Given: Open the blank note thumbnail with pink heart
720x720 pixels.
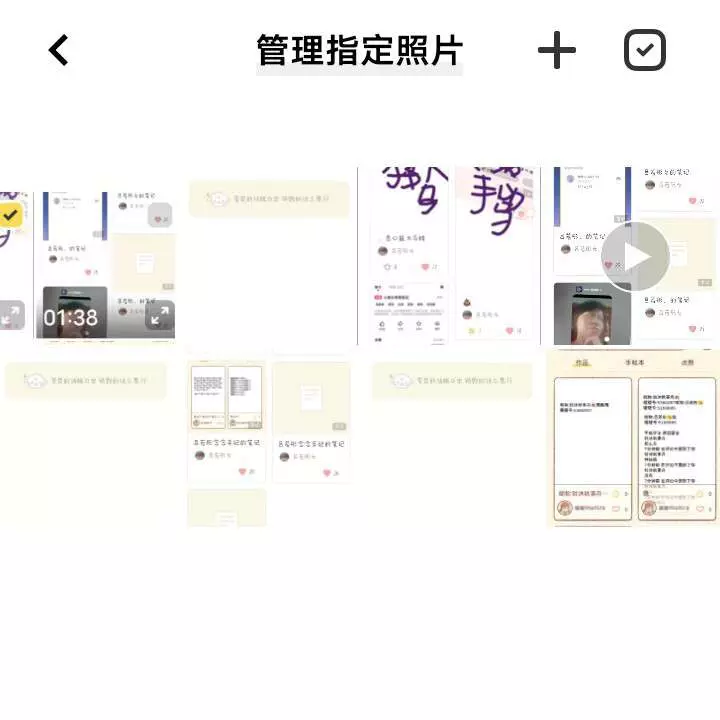Looking at the screenshot, I should [x=311, y=398].
